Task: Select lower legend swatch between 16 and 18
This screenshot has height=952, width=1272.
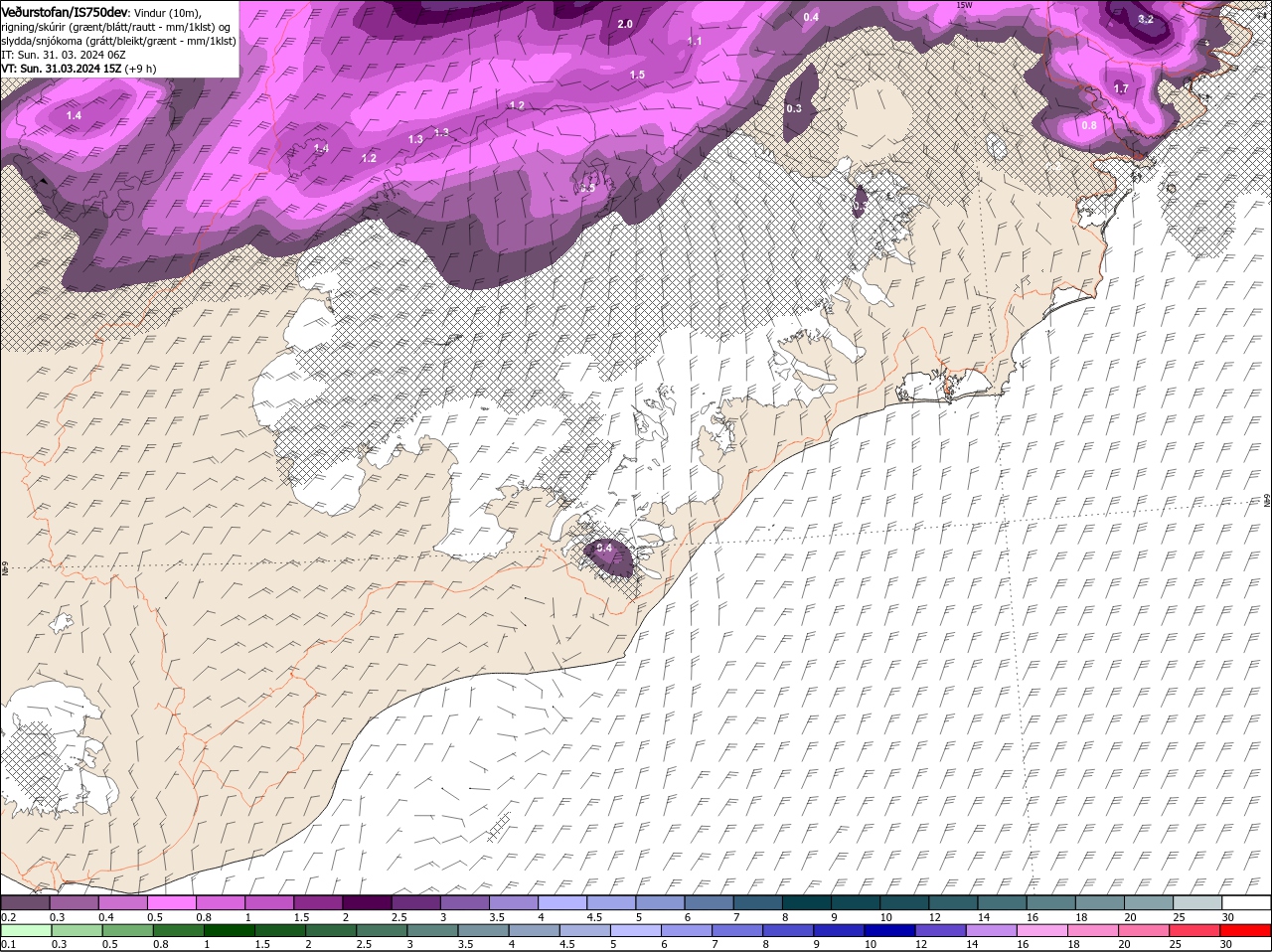Action: pos(1042,931)
